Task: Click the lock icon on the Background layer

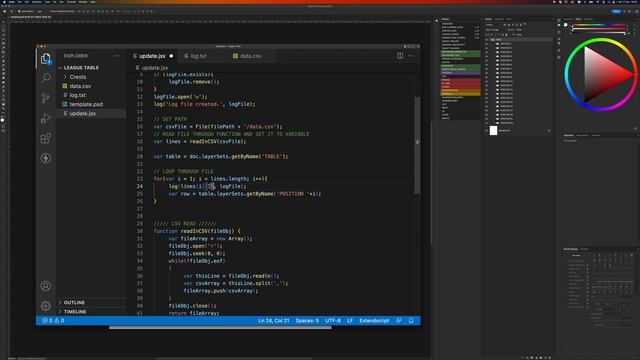Action: (x=549, y=131)
